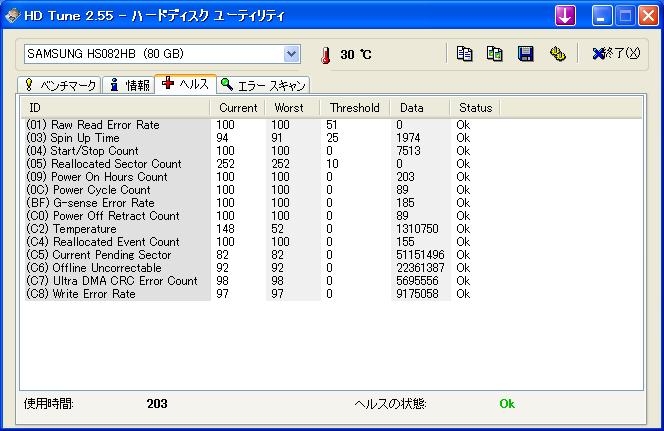Select the Temperature attribute row
Screen dimensions: 664x431
coord(84,229)
